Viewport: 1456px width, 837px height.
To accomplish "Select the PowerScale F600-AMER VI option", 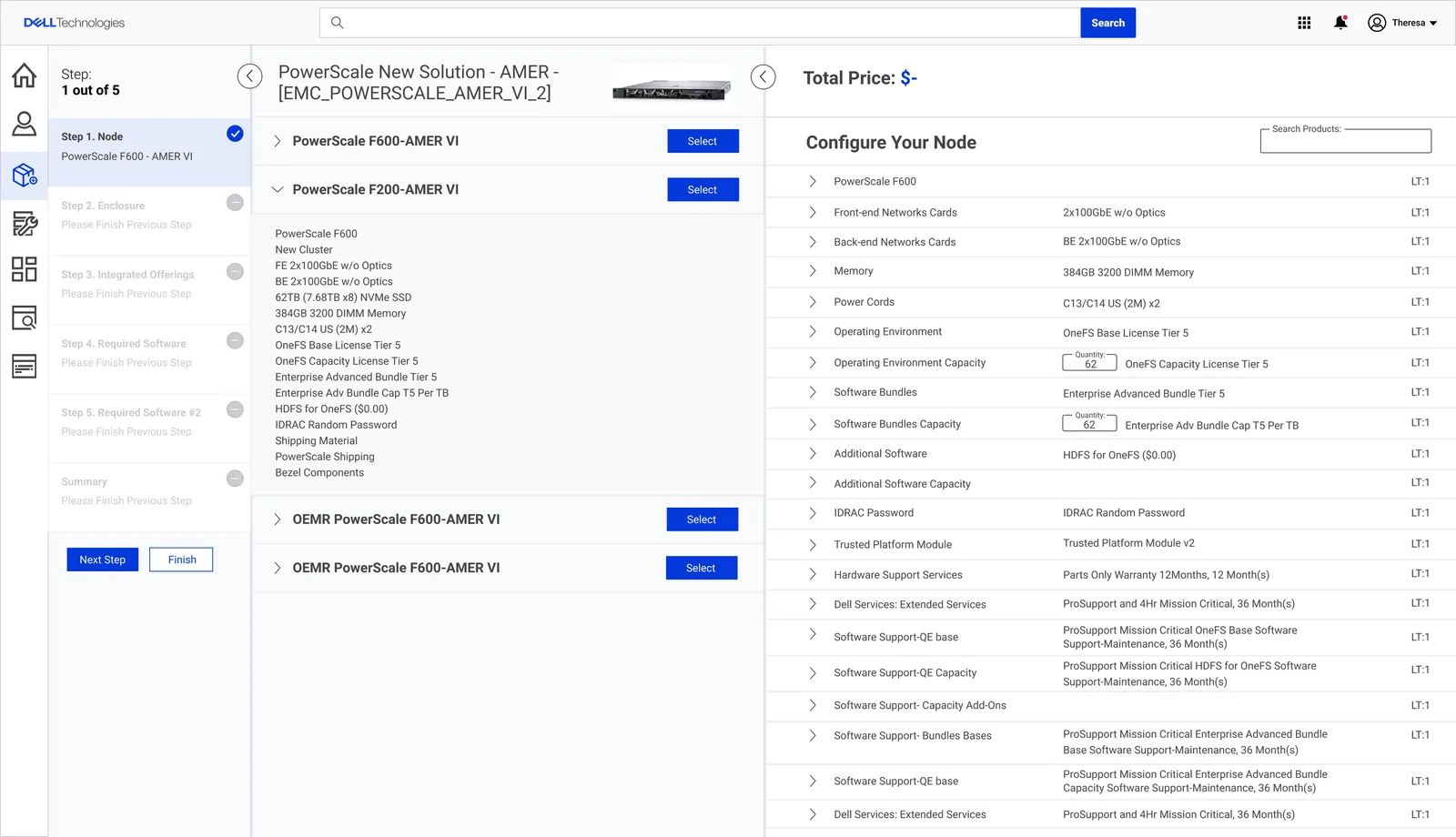I will [x=703, y=141].
